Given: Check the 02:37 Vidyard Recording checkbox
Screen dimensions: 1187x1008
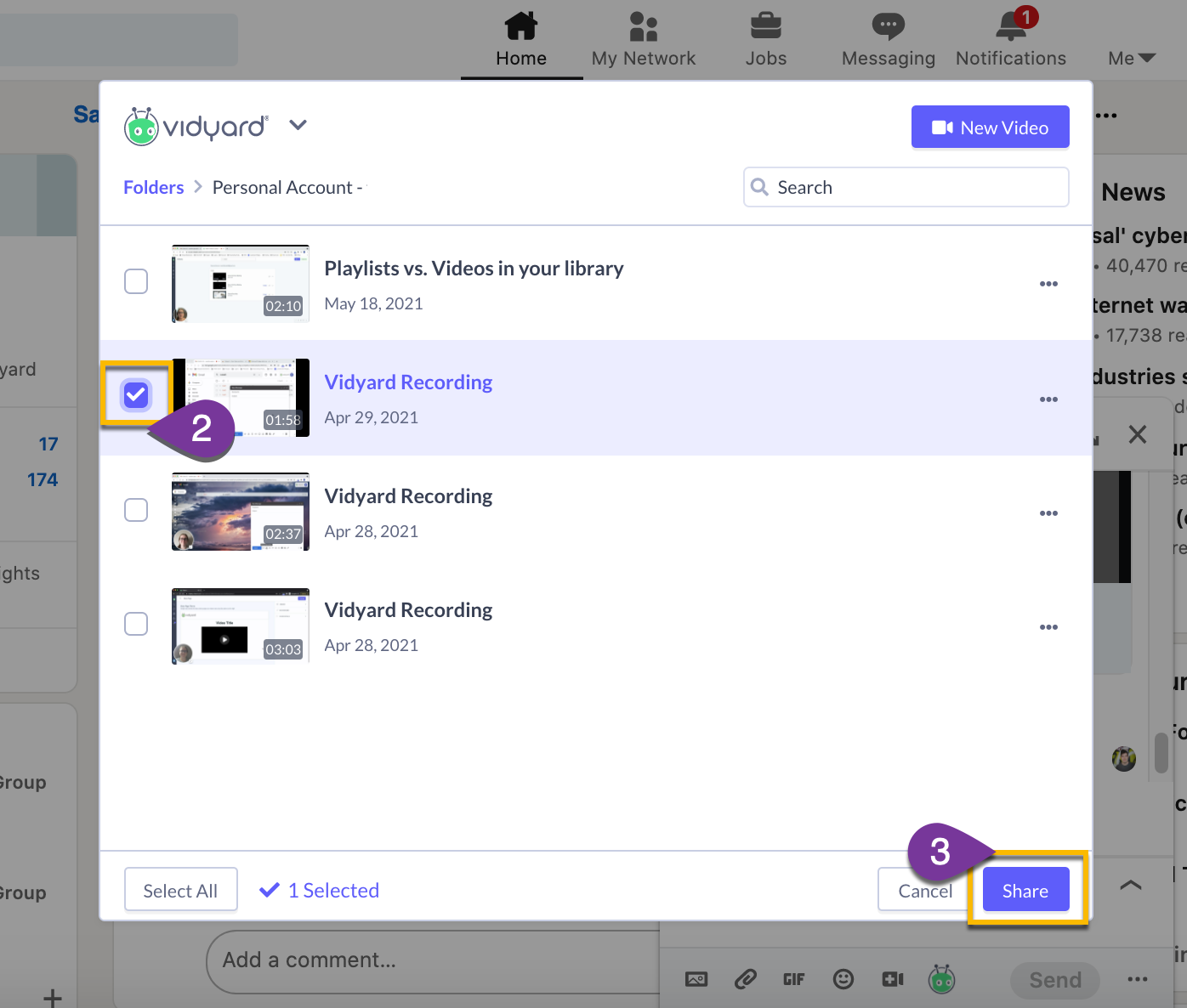Looking at the screenshot, I should click(x=136, y=510).
